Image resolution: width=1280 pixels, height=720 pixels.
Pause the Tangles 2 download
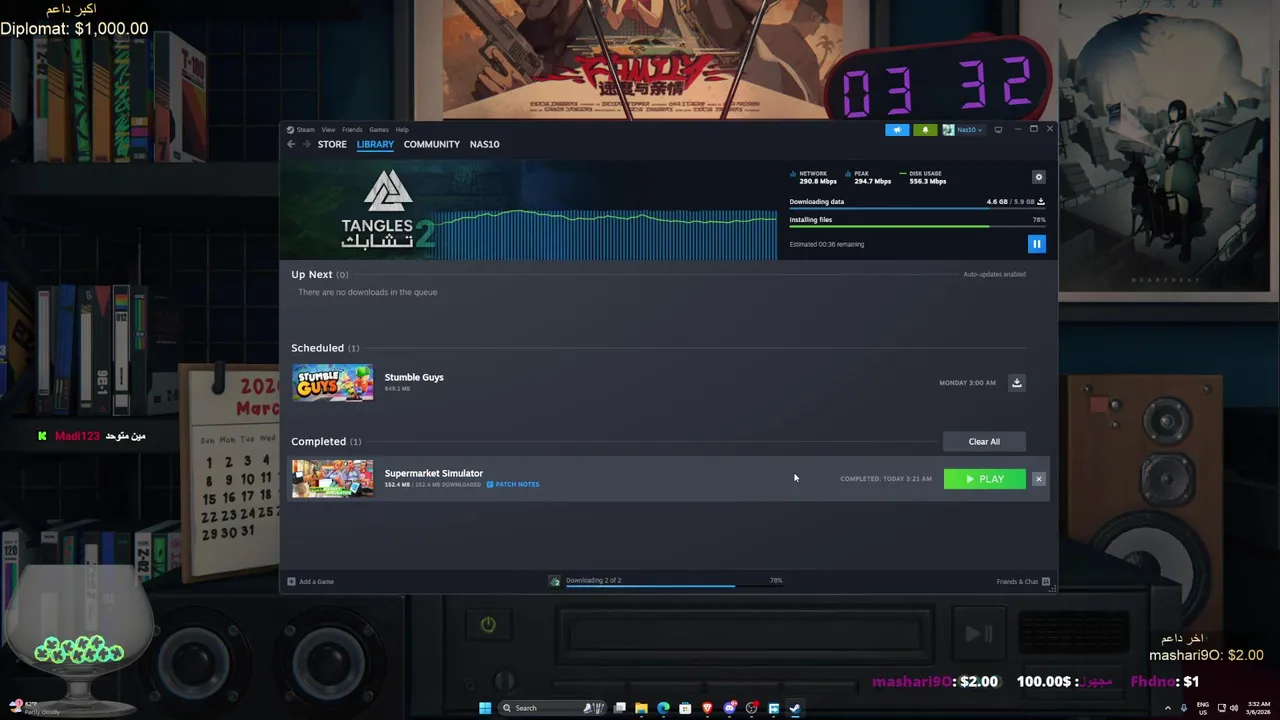(1036, 244)
